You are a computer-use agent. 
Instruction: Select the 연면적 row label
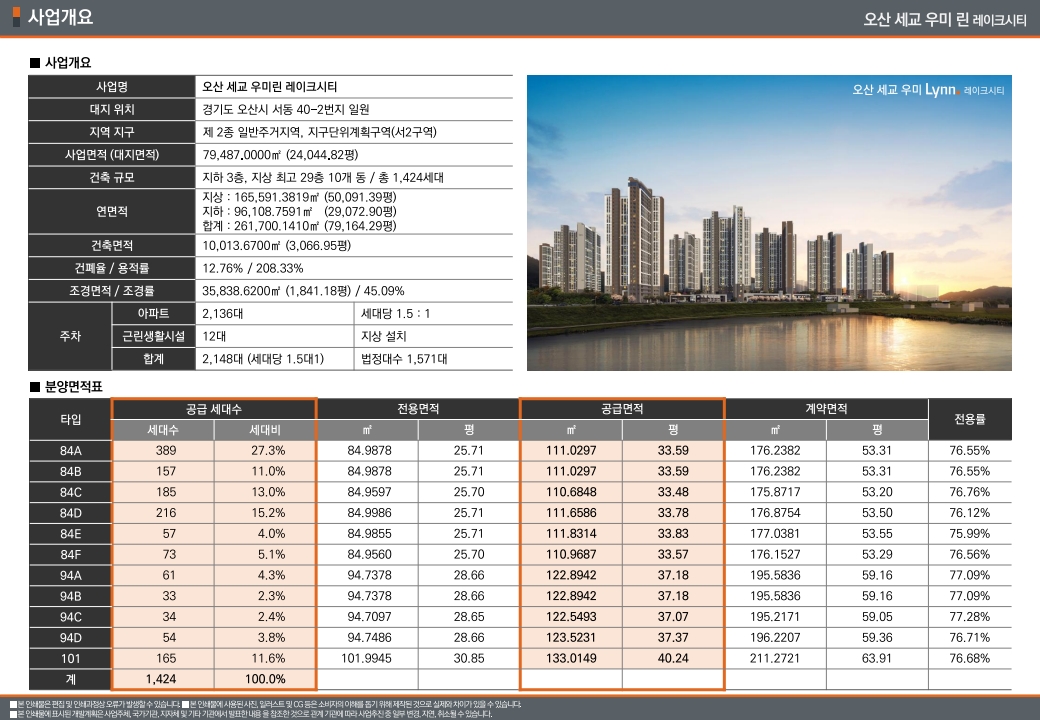click(111, 211)
